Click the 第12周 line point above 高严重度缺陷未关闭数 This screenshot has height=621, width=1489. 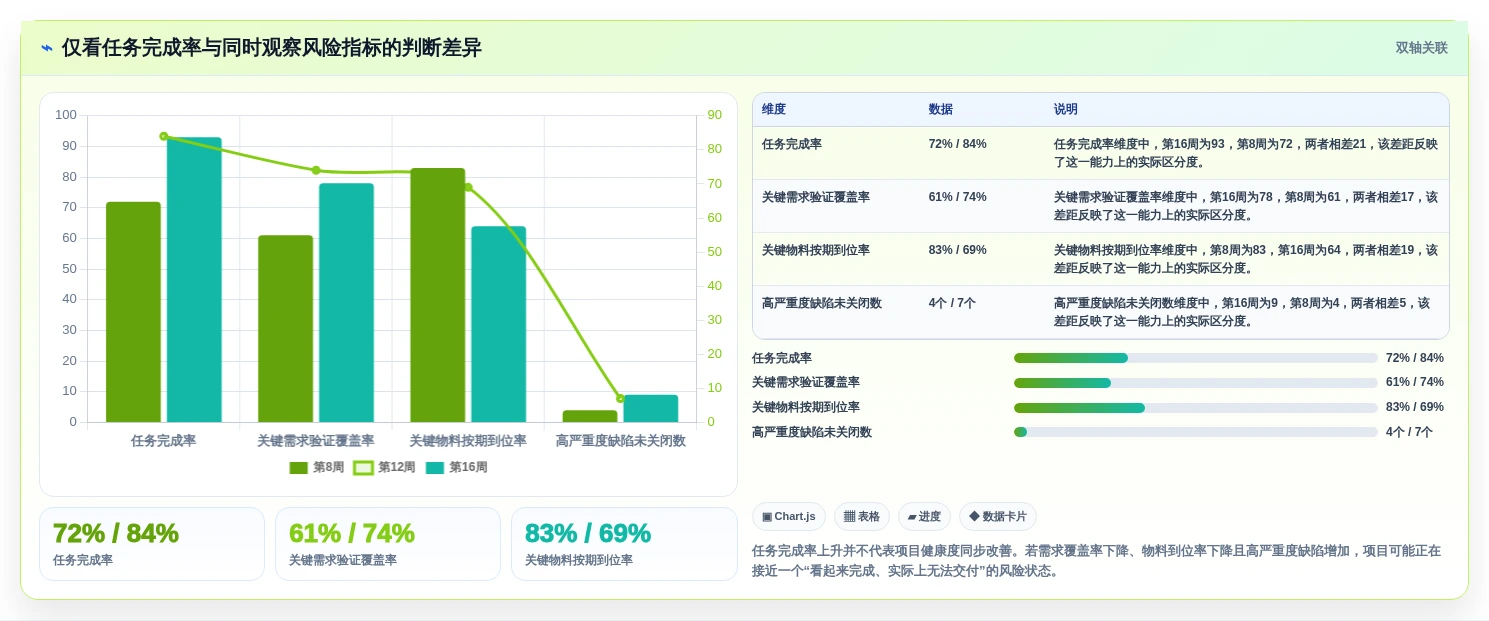click(620, 398)
